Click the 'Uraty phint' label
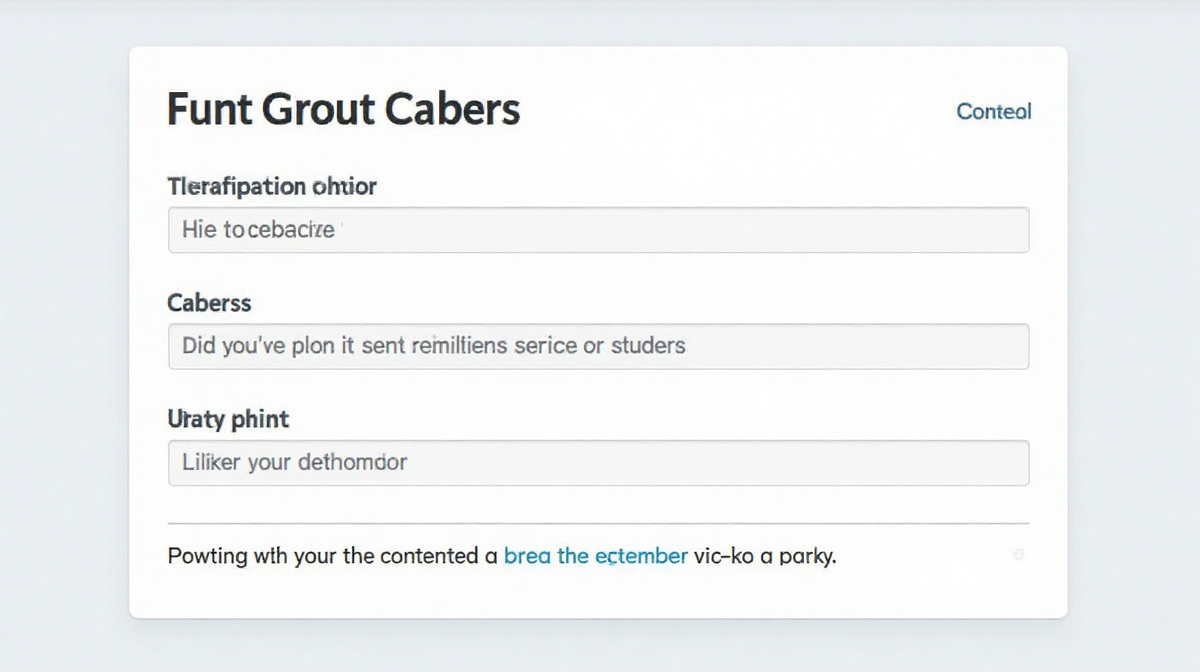Image resolution: width=1200 pixels, height=672 pixels. (x=228, y=419)
